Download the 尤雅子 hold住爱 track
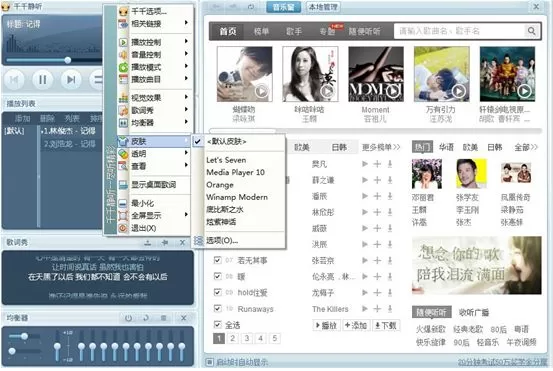553x371 pixels. [390, 292]
